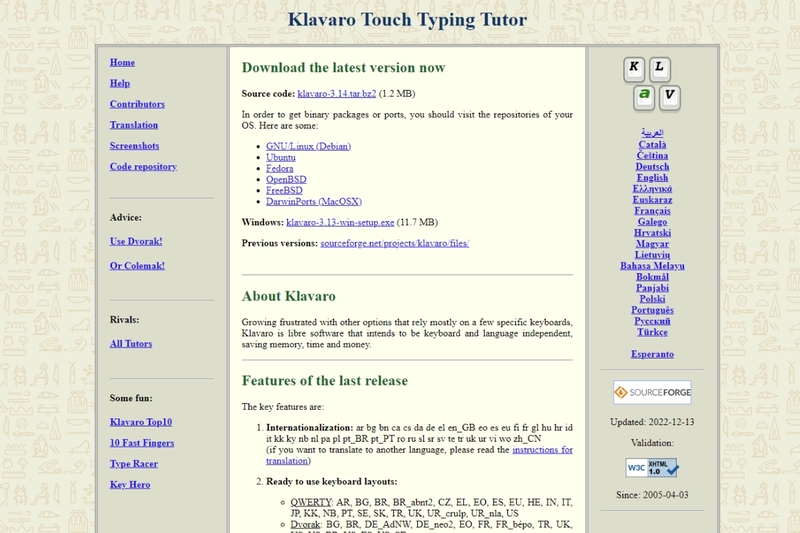
Task: Switch language to Français
Action: tap(652, 211)
